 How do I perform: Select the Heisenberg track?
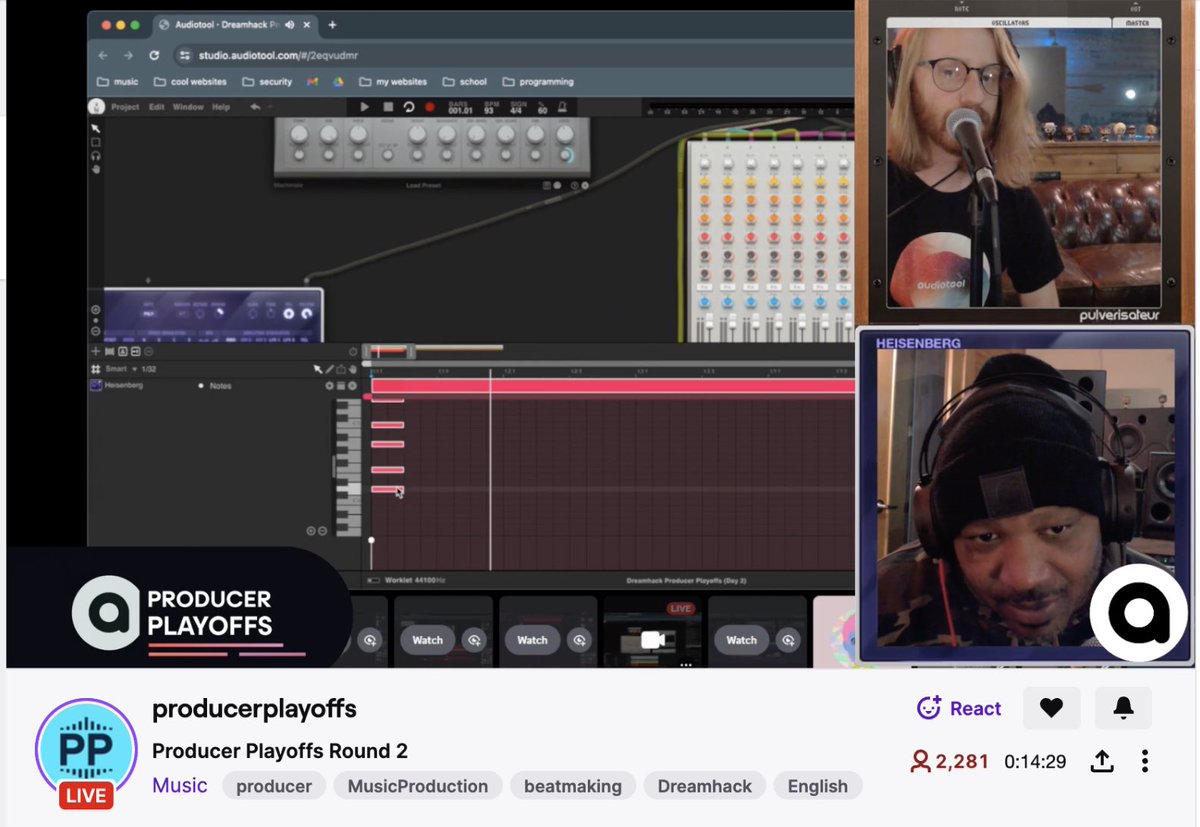point(123,385)
